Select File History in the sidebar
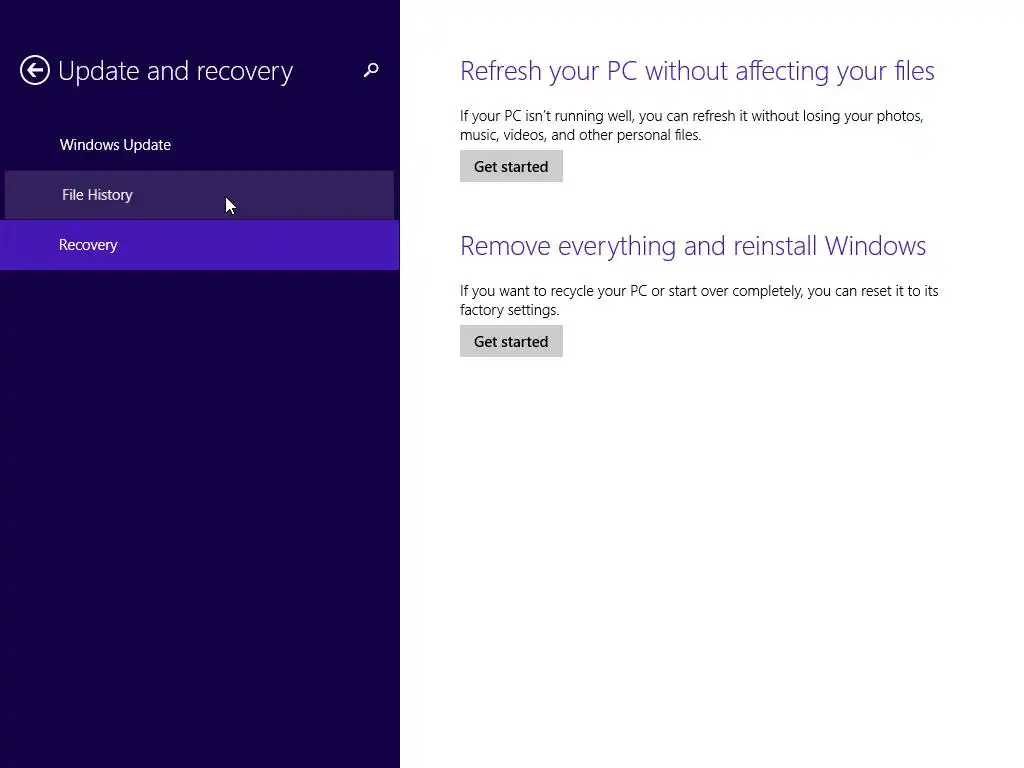Screen dimensions: 1024x768 coord(200,195)
